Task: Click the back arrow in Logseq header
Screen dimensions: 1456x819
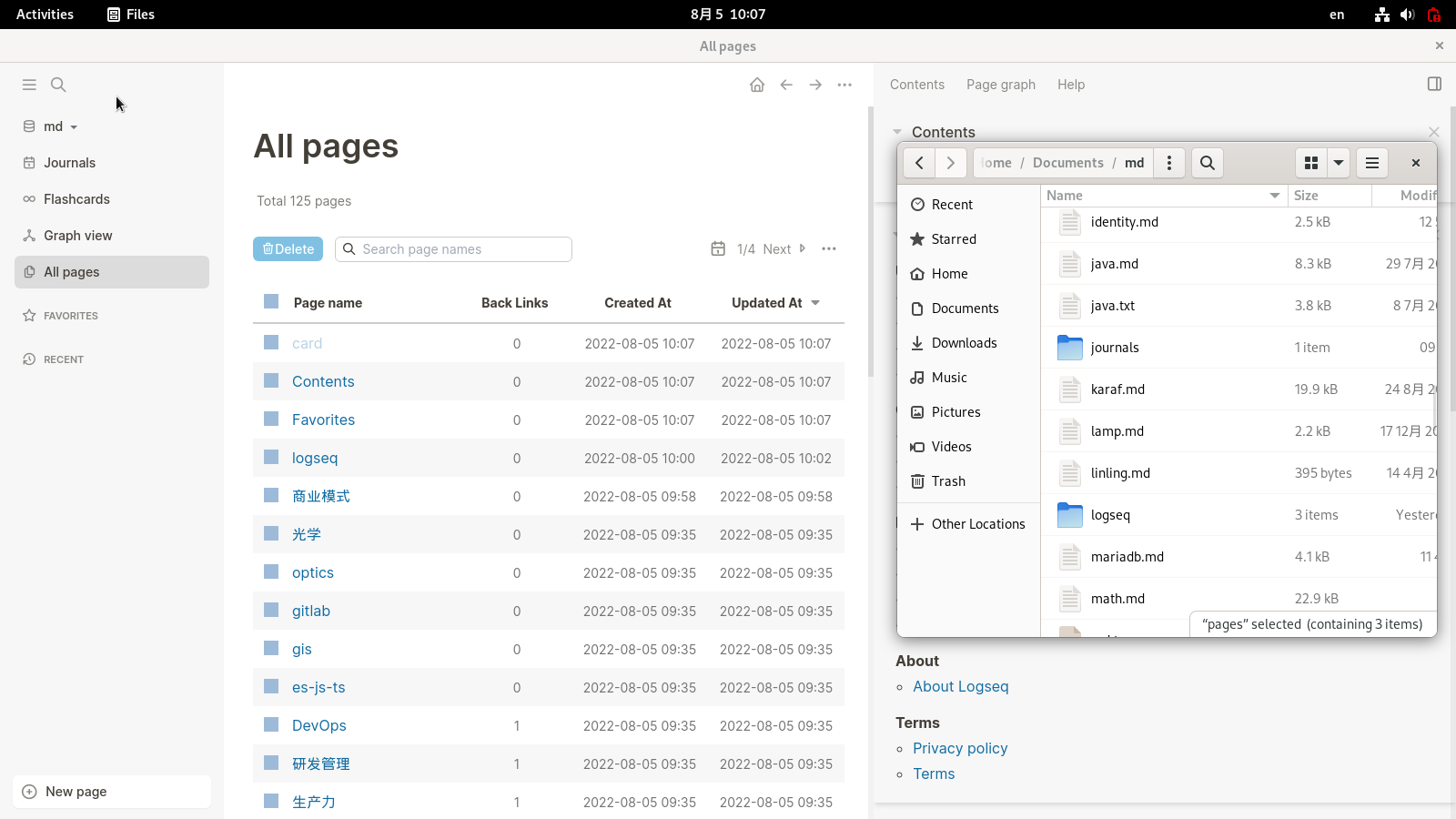Action: click(x=786, y=85)
